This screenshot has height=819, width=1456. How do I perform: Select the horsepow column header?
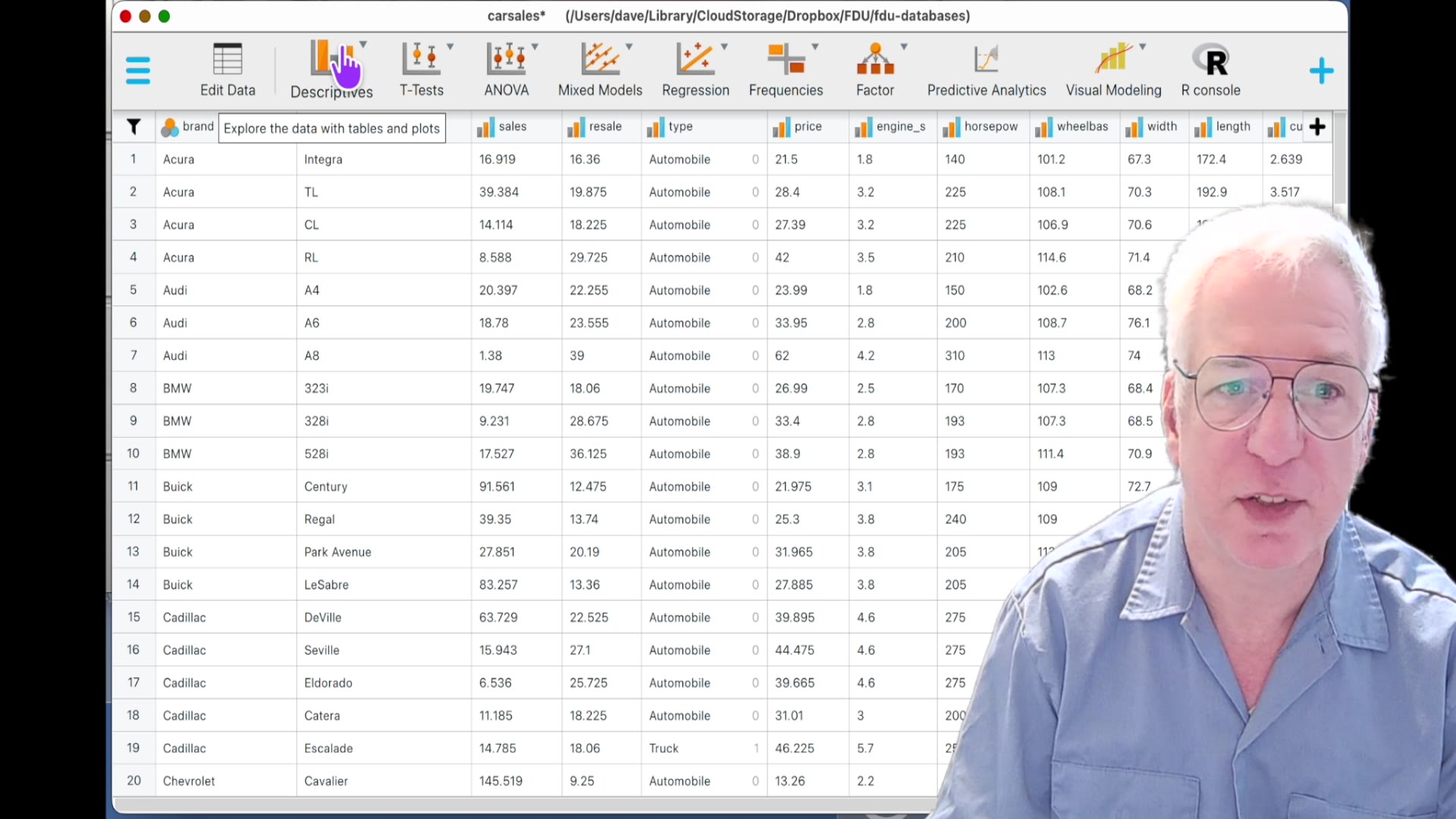coord(990,127)
